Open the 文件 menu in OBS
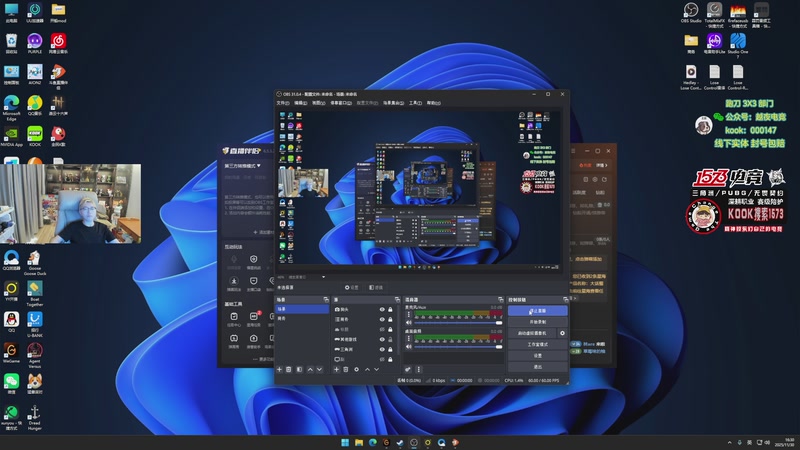 [x=283, y=103]
